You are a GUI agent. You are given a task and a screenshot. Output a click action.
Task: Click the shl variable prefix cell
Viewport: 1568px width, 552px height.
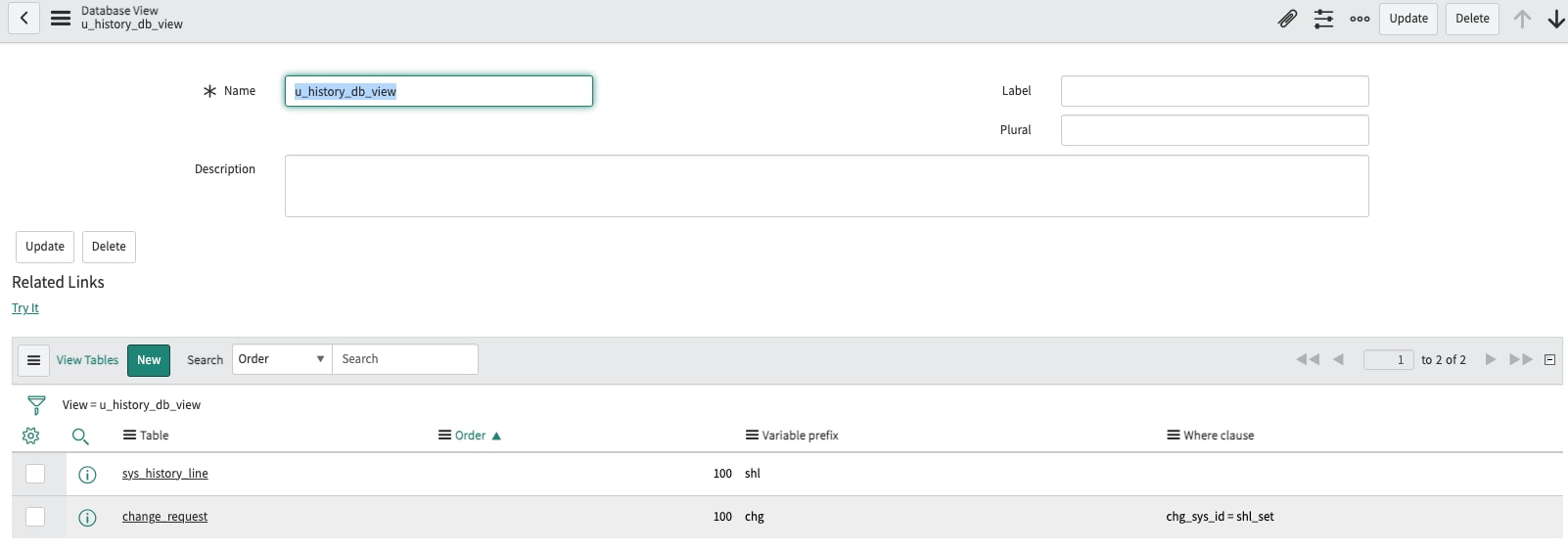click(x=753, y=474)
